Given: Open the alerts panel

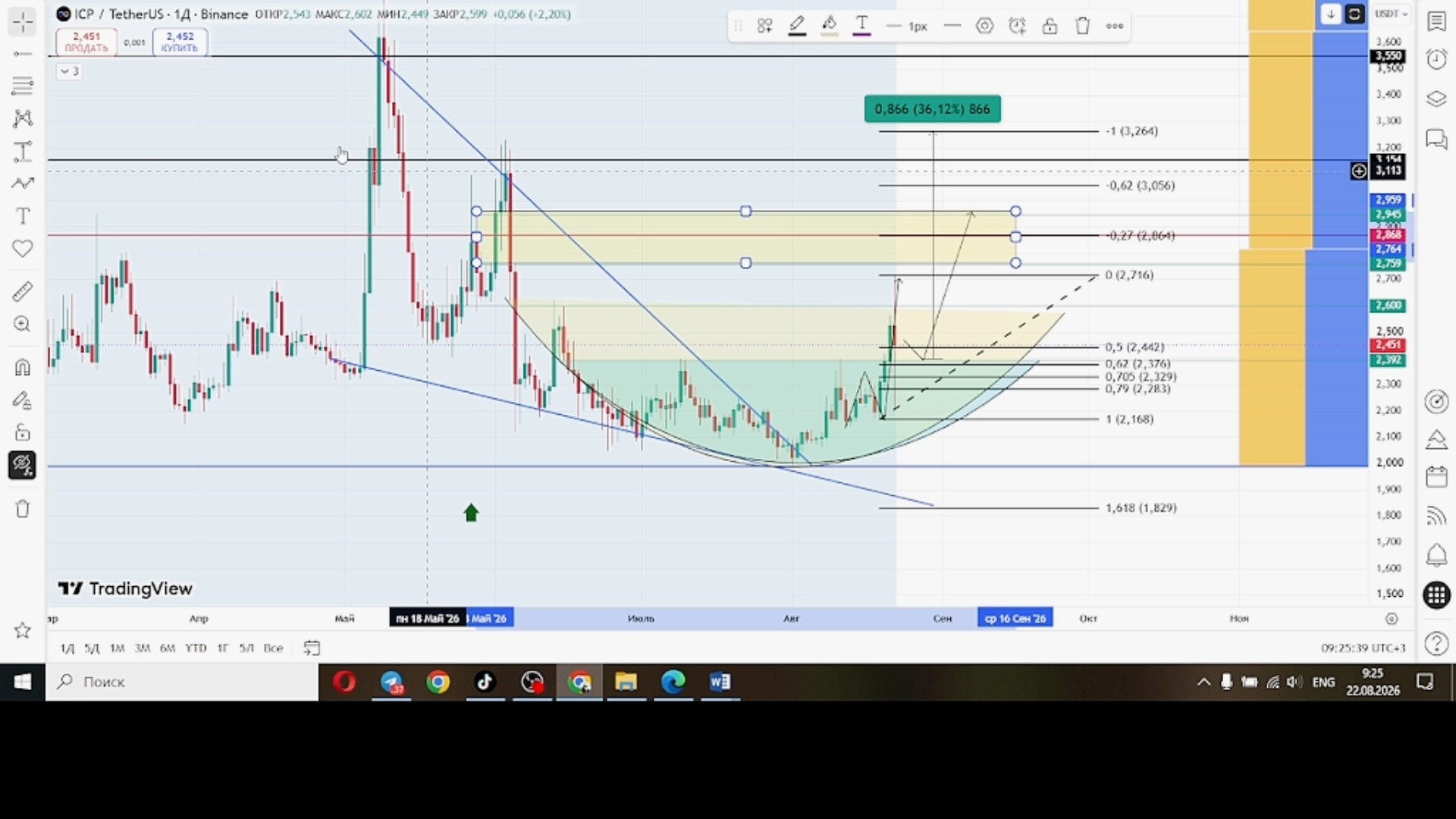Looking at the screenshot, I should point(1436,59).
